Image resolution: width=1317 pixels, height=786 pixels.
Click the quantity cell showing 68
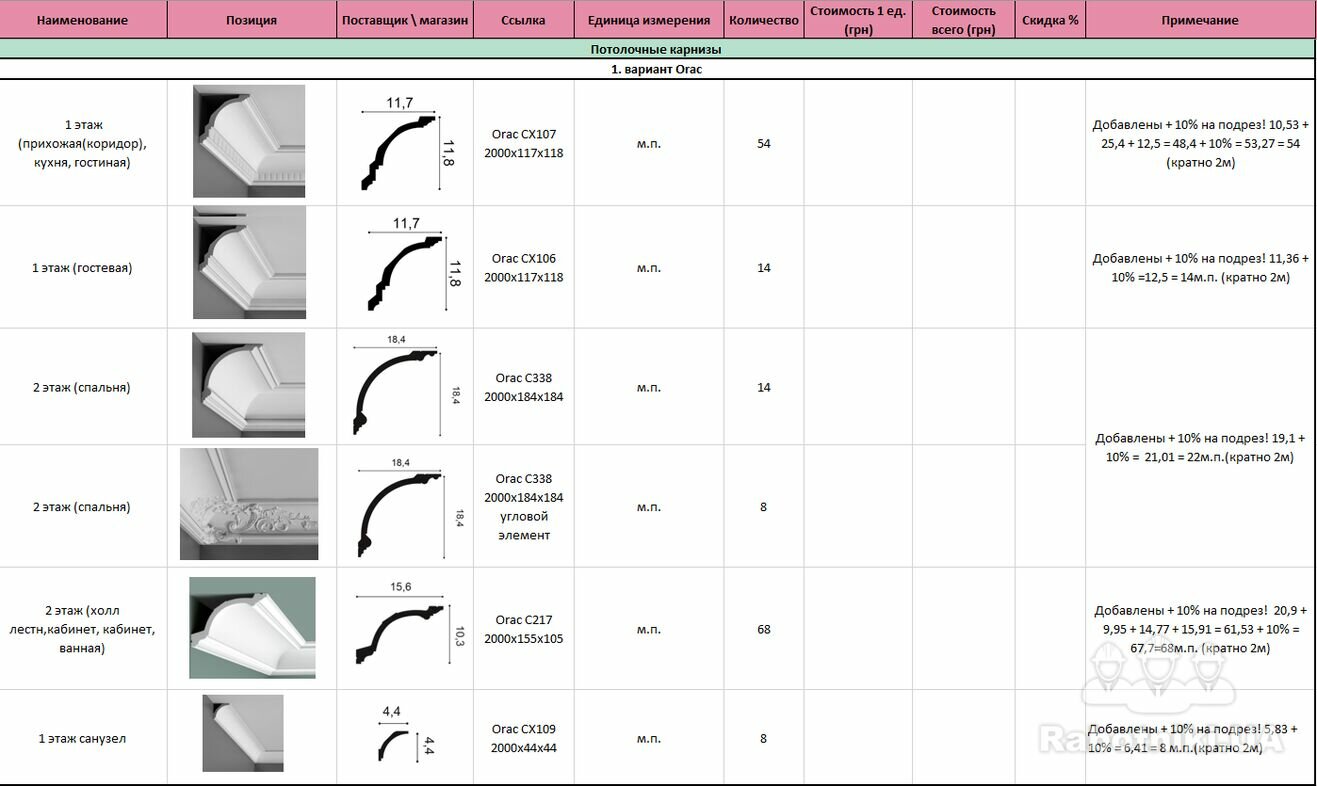(x=763, y=629)
